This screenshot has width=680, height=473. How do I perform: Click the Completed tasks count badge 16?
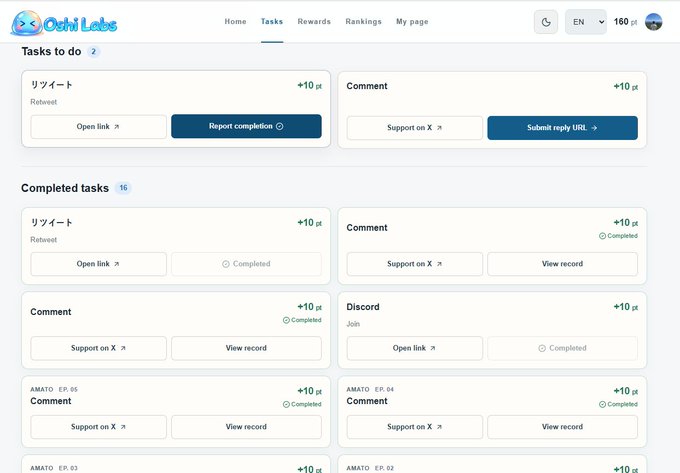point(123,188)
